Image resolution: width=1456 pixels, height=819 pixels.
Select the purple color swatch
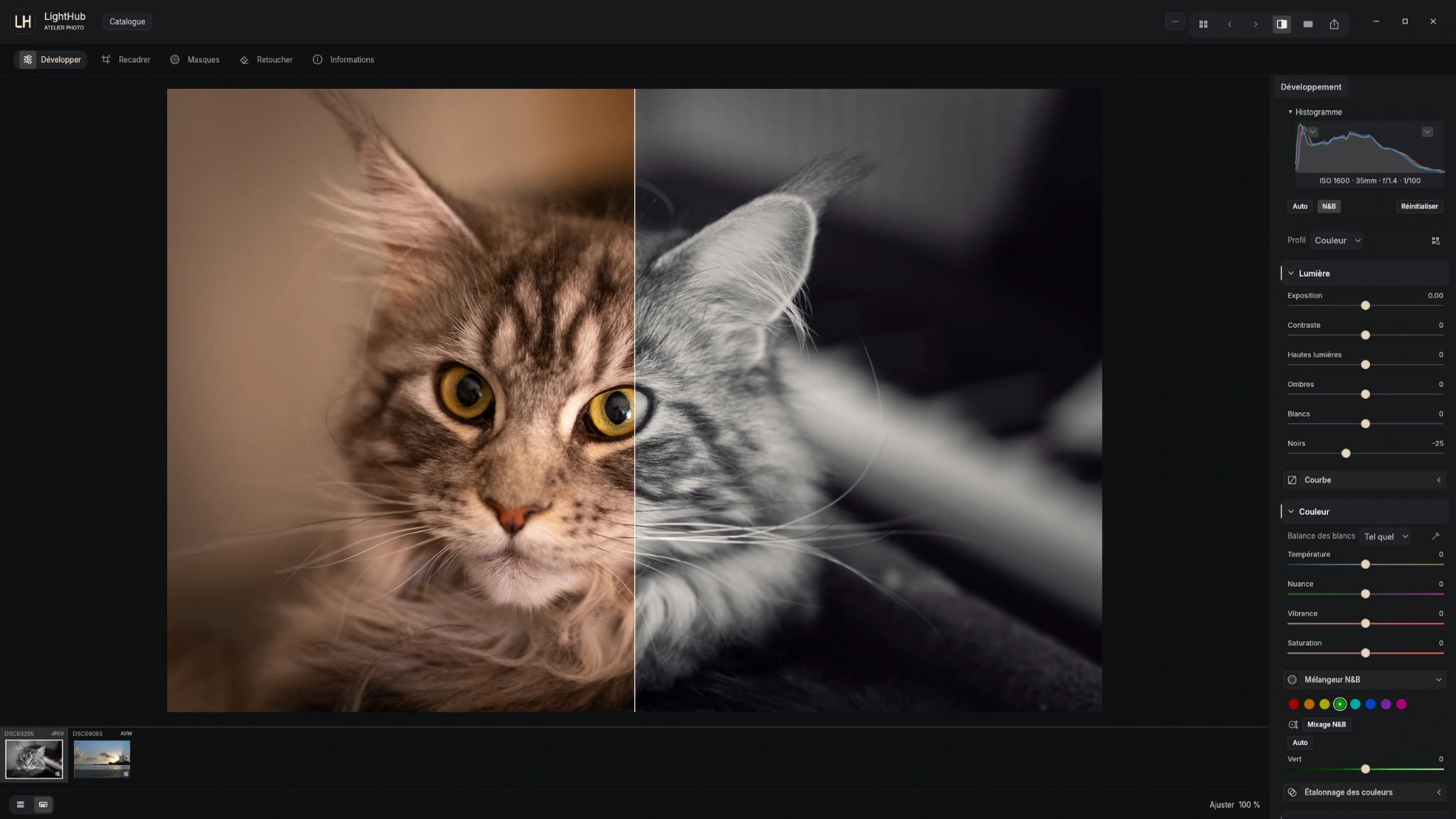coord(1386,705)
